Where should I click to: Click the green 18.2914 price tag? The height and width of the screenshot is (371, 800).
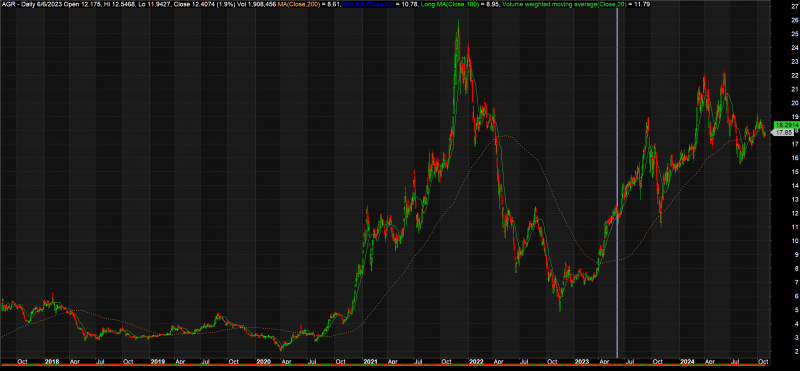tap(786, 125)
